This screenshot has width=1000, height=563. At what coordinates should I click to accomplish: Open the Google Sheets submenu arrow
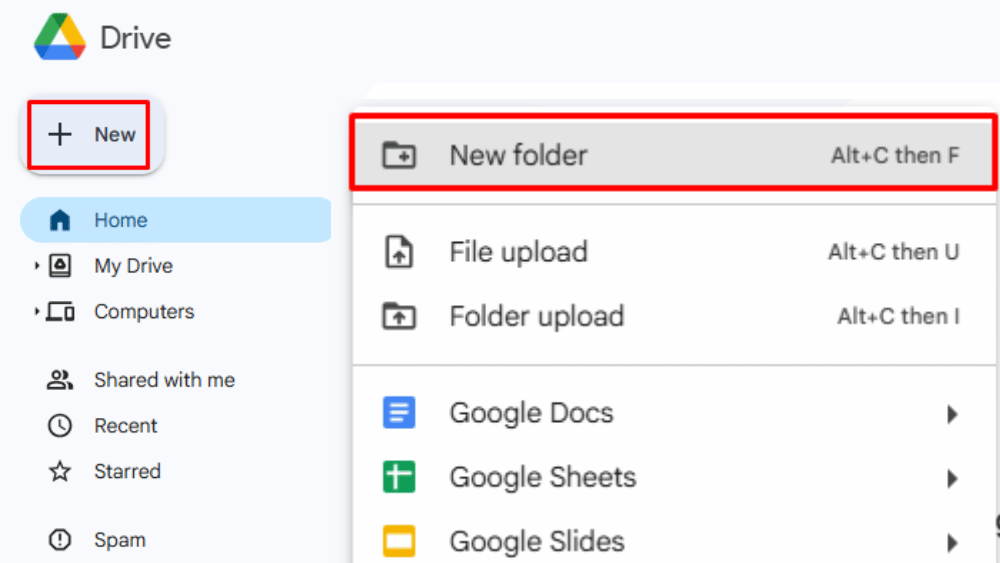pyautogui.click(x=952, y=478)
